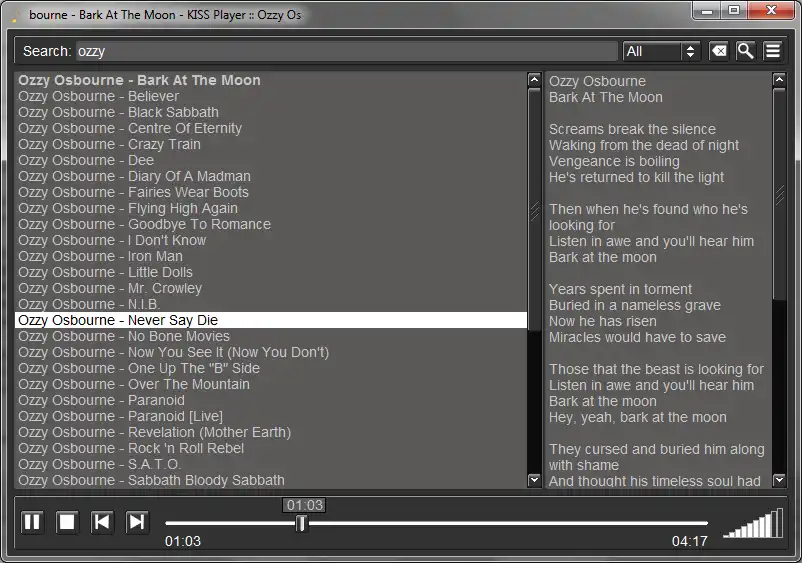Select Ozzy Osbourne - Bark At The Moon
This screenshot has width=802, height=563.
click(271, 80)
